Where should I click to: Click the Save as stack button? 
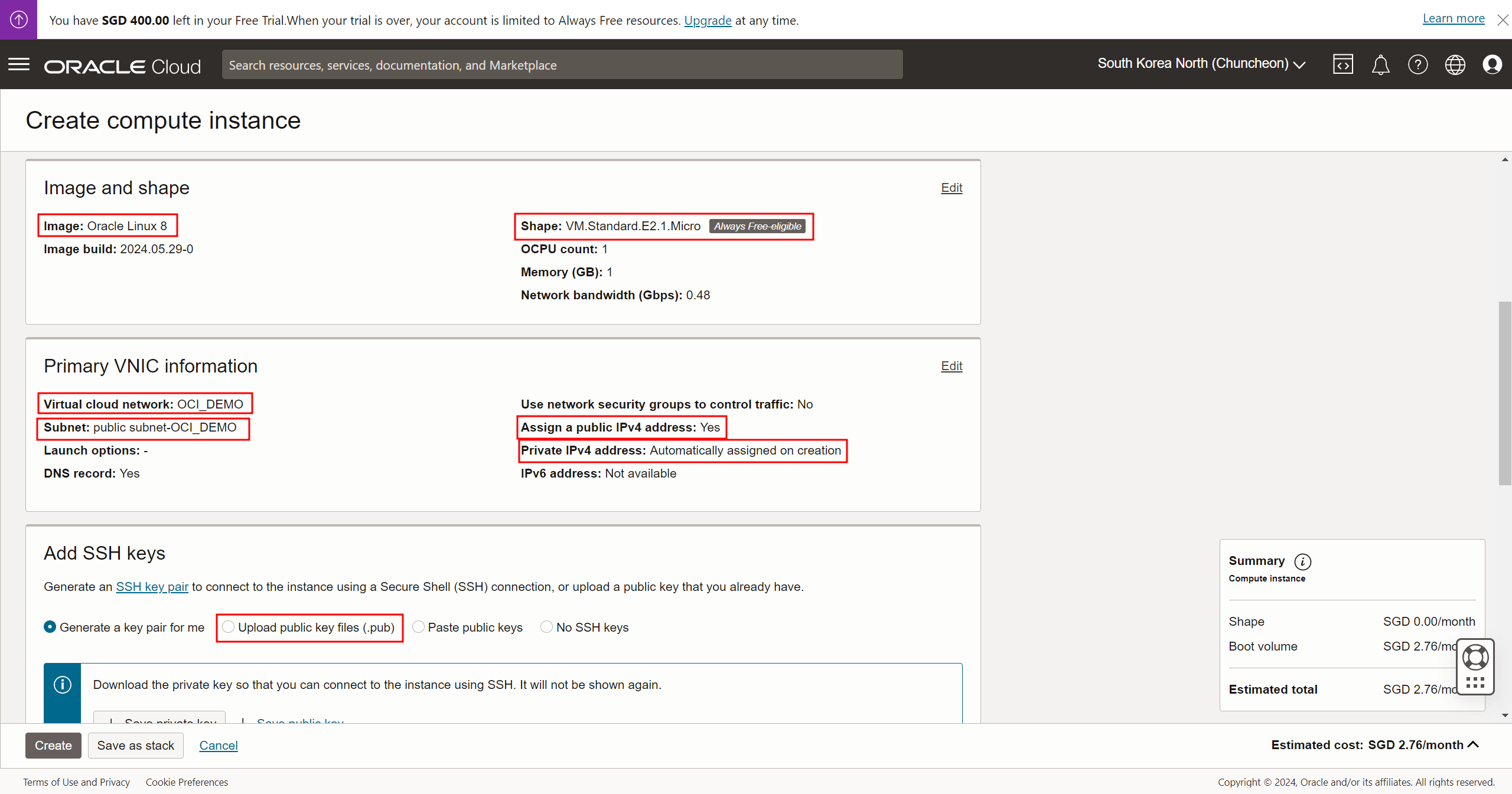(x=135, y=745)
